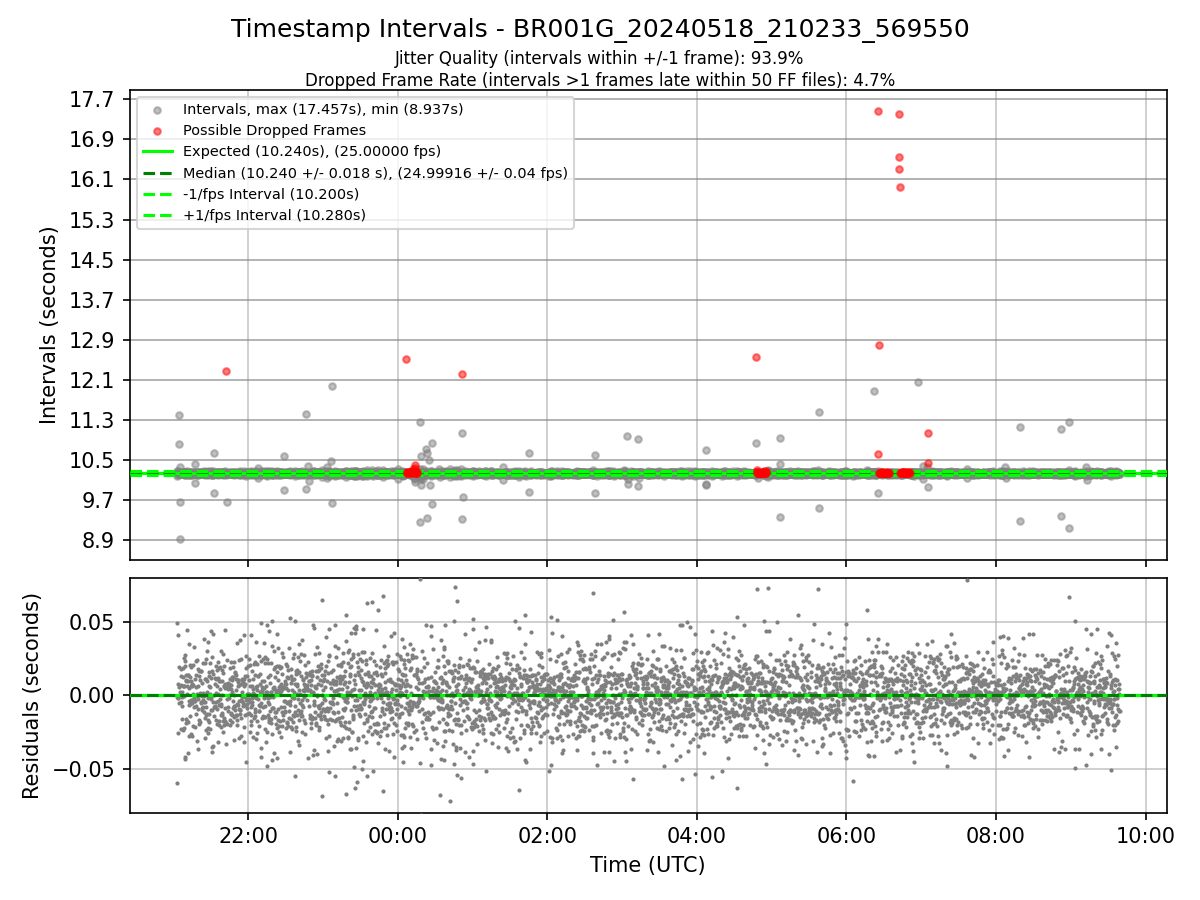Click legend entry 'Possible Dropped Frames'
This screenshot has height=900, width=1200.
click(x=274, y=130)
